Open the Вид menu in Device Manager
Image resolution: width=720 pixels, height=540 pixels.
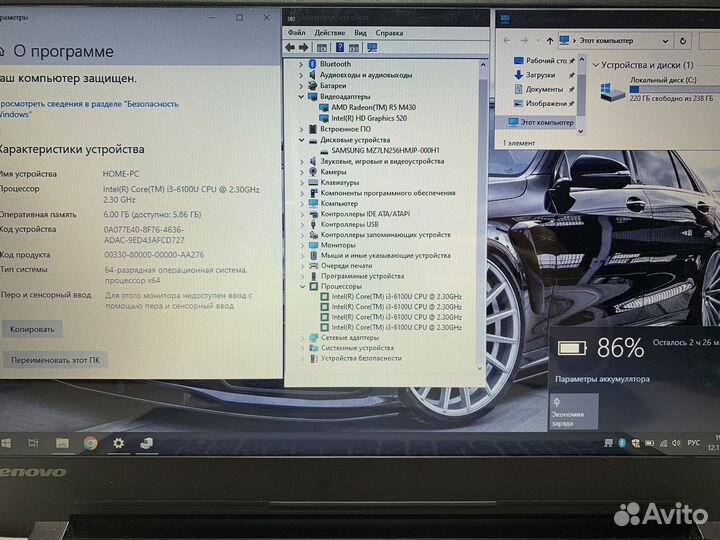[x=360, y=33]
